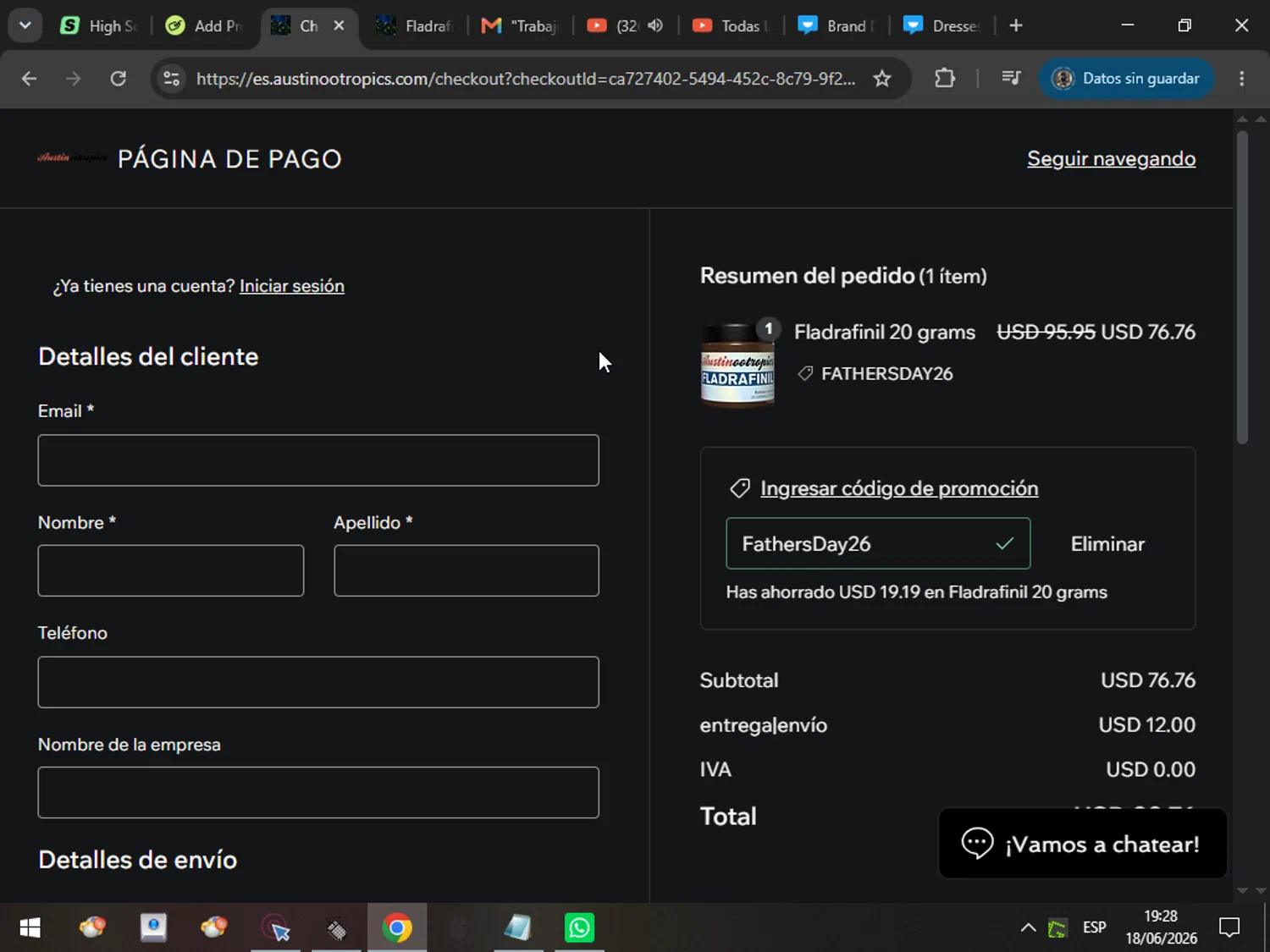Switch to the Add Pr tab
The height and width of the screenshot is (952, 1270).
point(205,26)
